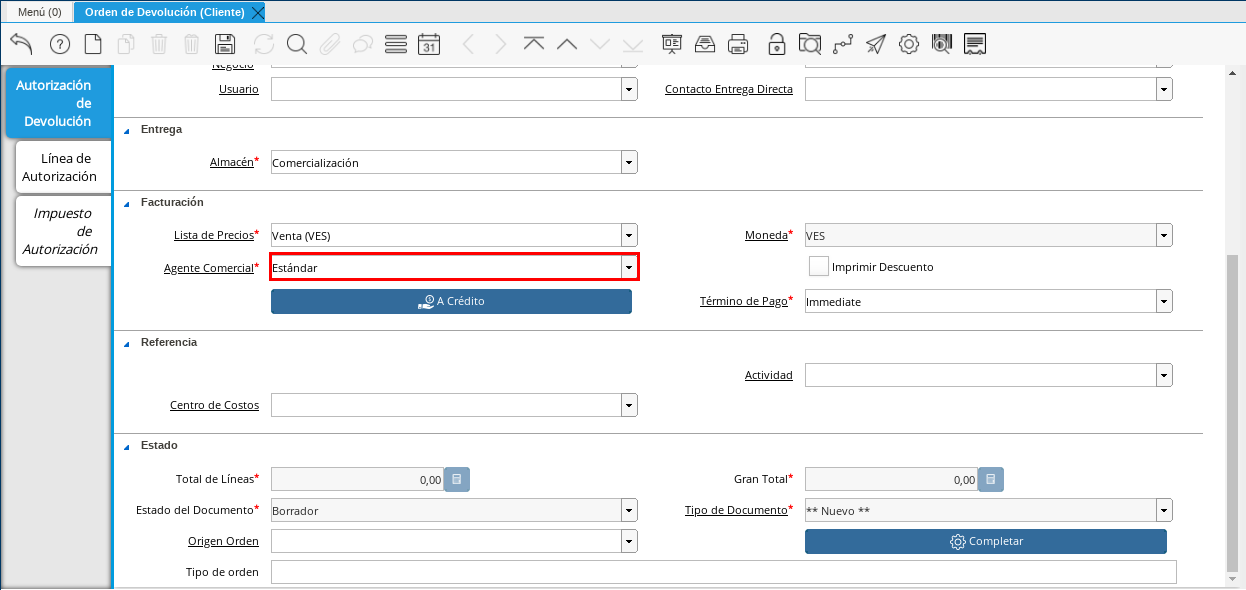
Task: Click the Completar button
Action: [x=986, y=541]
